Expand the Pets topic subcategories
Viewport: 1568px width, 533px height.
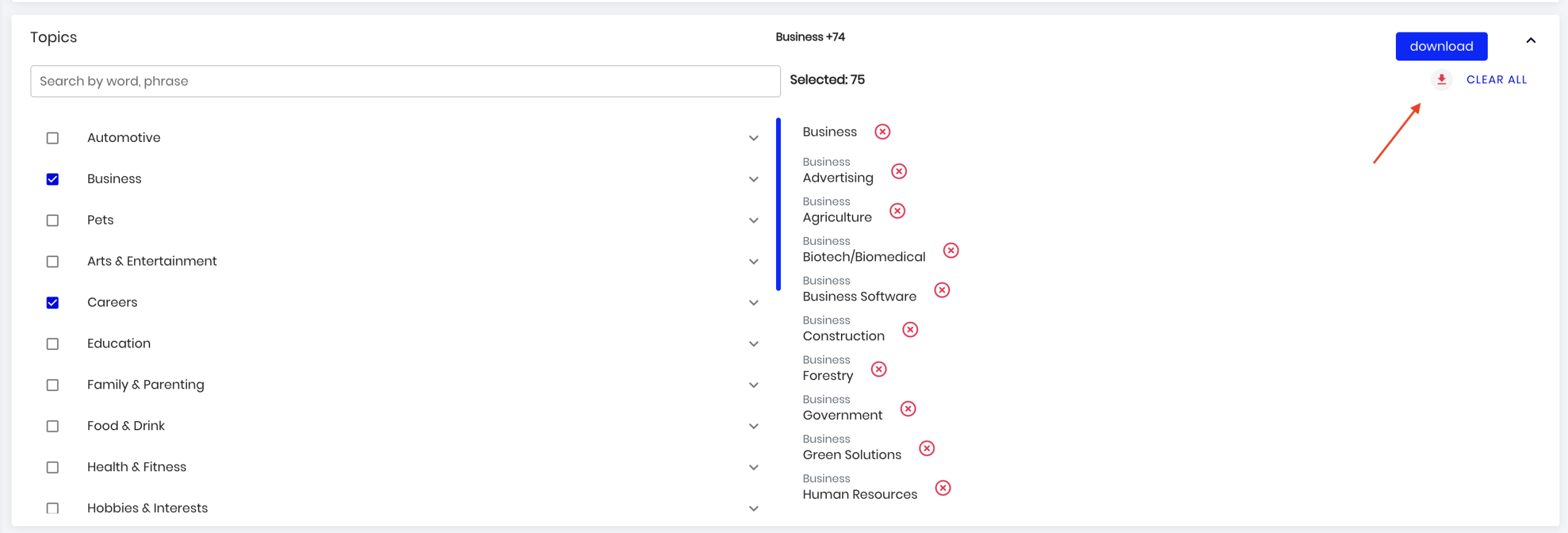(x=753, y=220)
